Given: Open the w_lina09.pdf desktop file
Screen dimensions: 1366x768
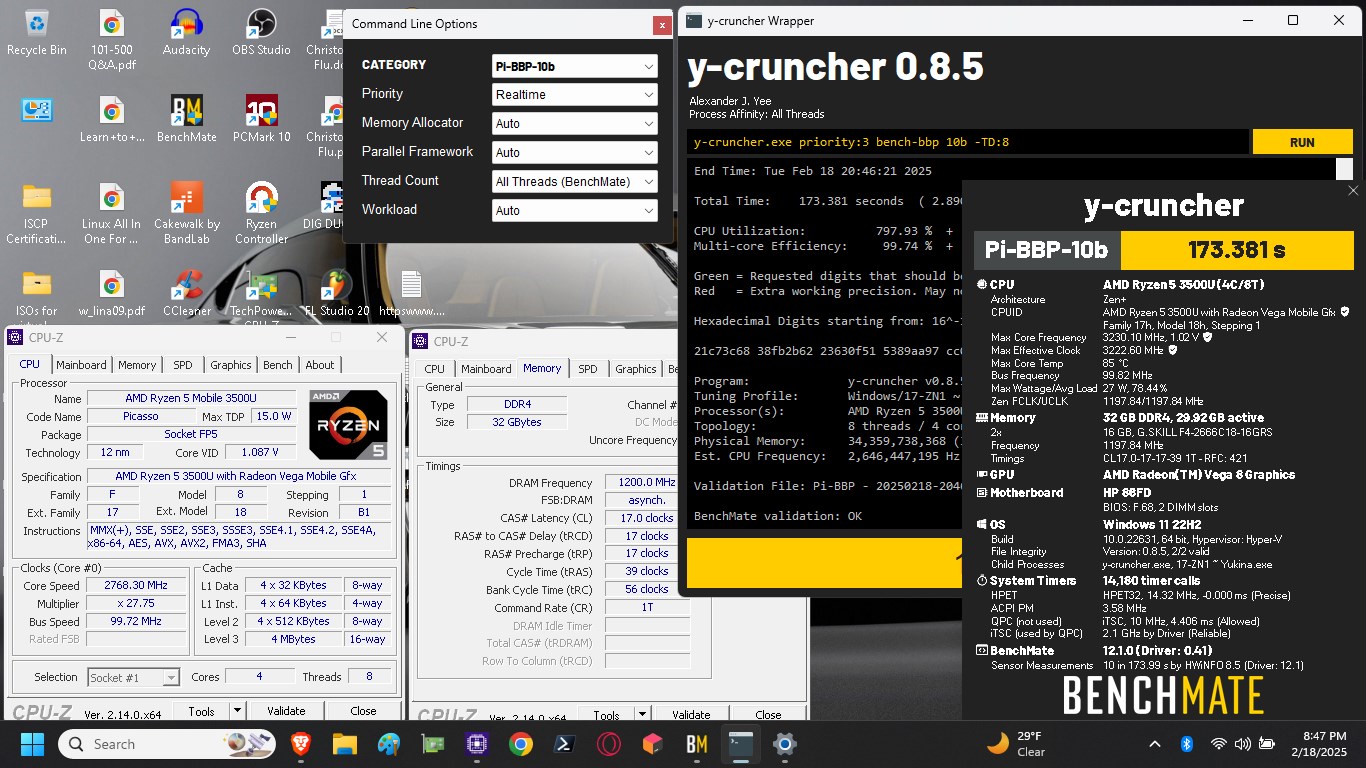Looking at the screenshot, I should coord(112,293).
